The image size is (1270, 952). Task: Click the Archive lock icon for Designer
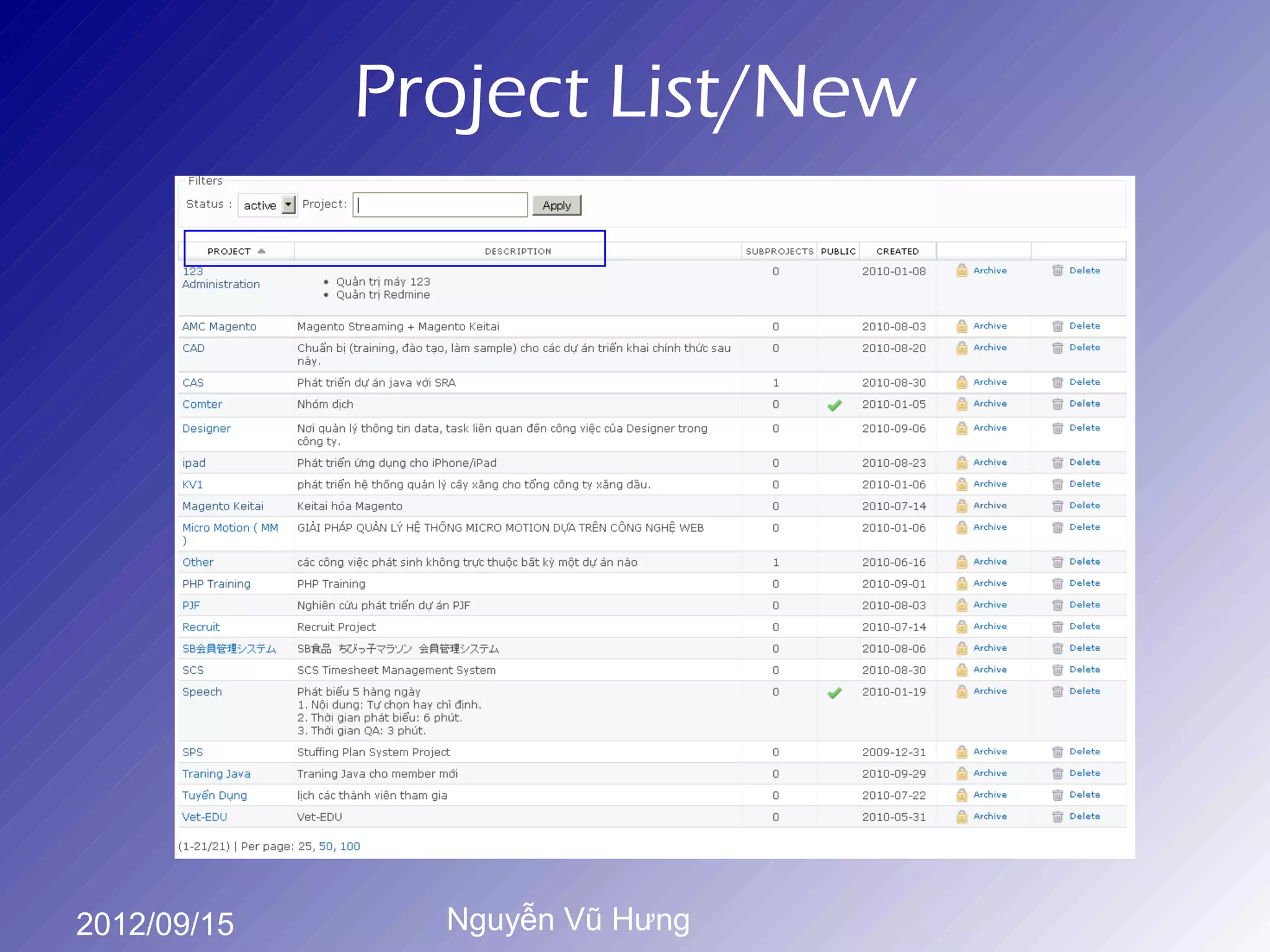pos(962,428)
